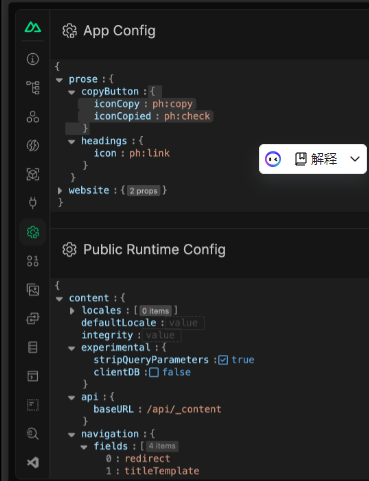Click the Public Runtime Config title
The height and width of the screenshot is (481, 369).
tap(154, 250)
